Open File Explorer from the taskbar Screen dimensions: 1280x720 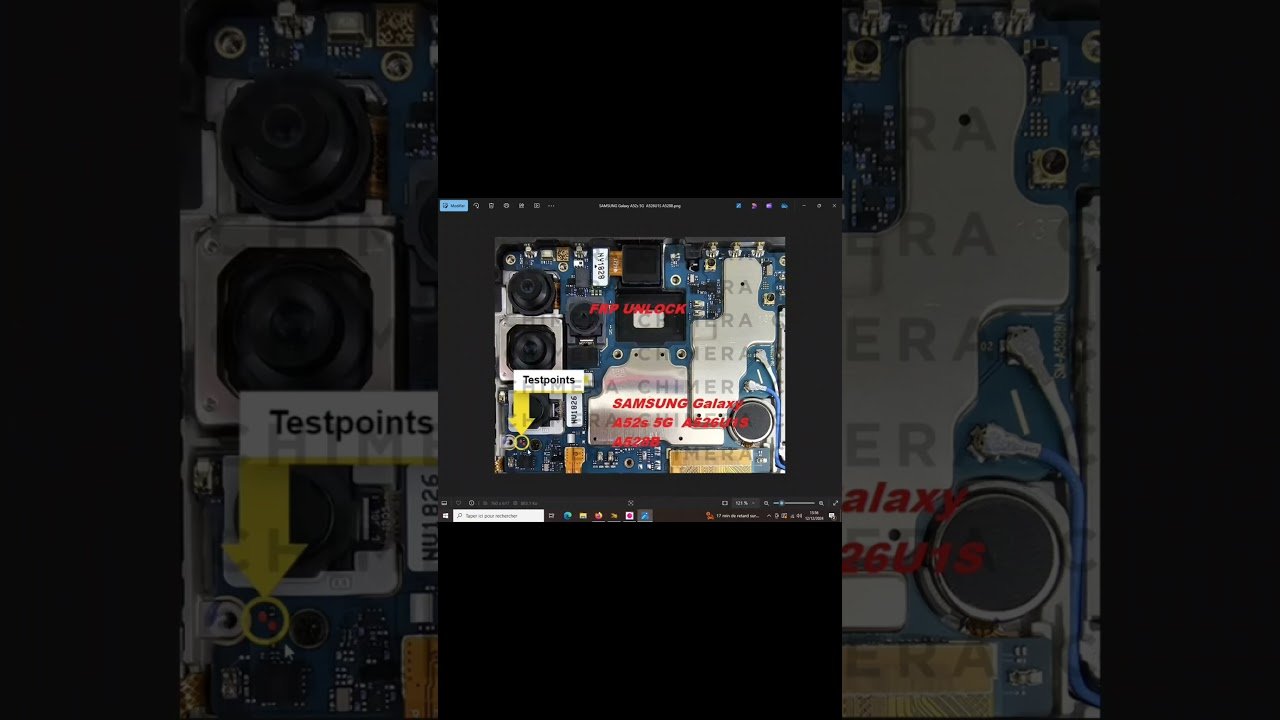[x=583, y=516]
